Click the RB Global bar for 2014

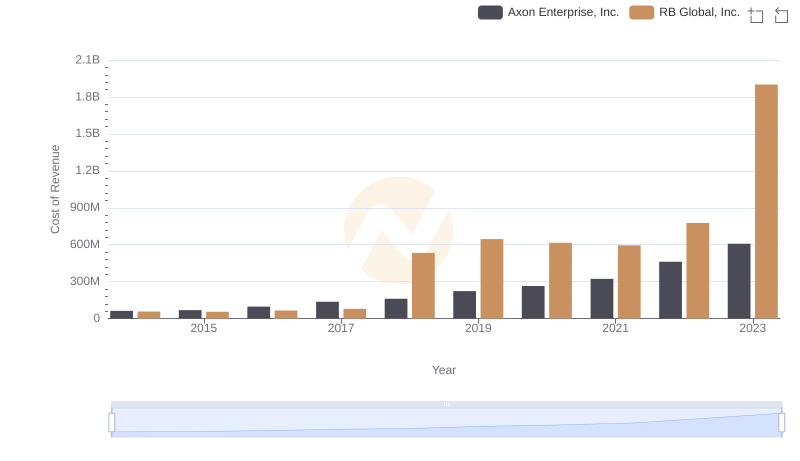149,315
